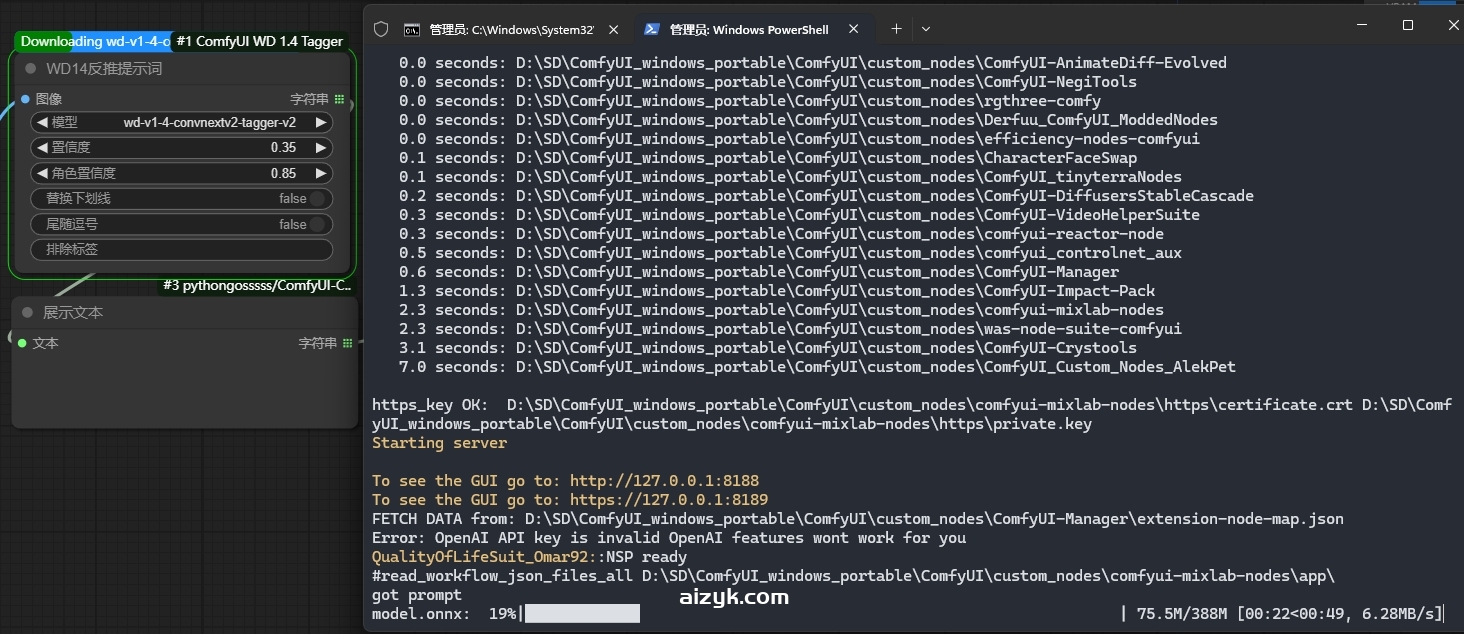This screenshot has height=634, width=1464.
Task: Open the new tab dropdown chevron
Action: click(926, 29)
